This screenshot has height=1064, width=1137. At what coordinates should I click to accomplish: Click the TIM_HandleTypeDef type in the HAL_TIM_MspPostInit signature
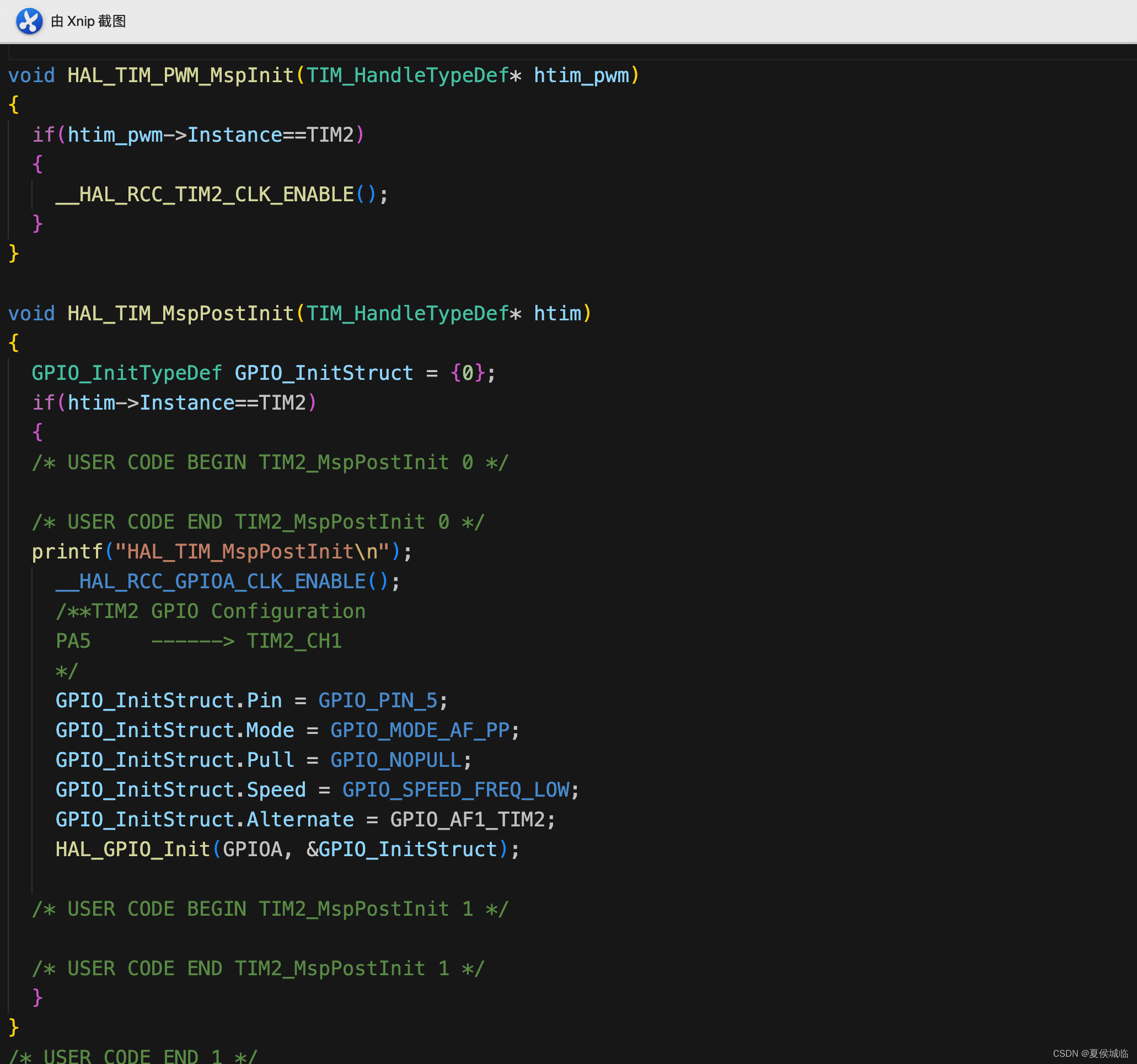point(407,313)
